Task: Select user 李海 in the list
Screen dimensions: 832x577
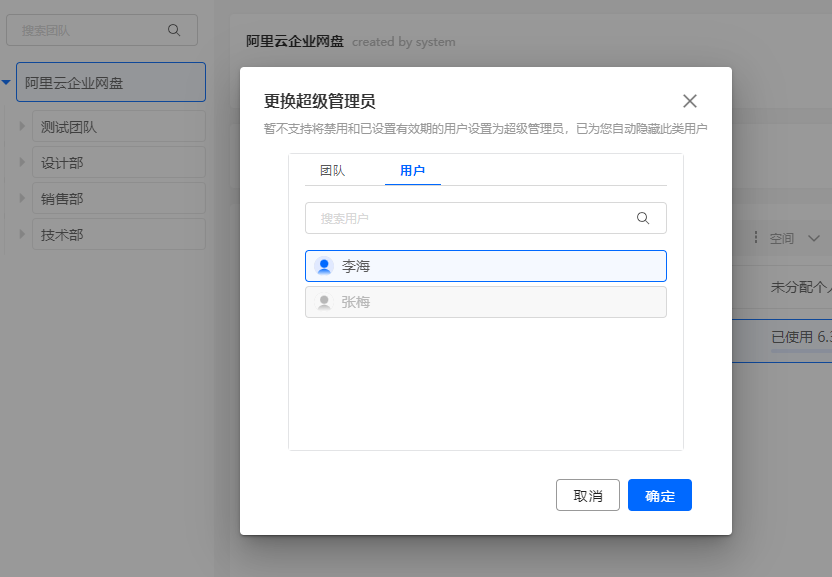Action: point(486,266)
